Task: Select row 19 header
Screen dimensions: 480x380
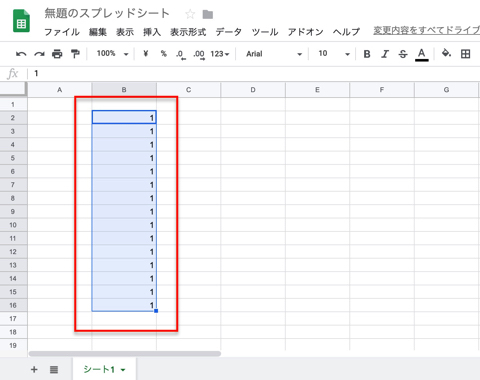Action: [13, 345]
